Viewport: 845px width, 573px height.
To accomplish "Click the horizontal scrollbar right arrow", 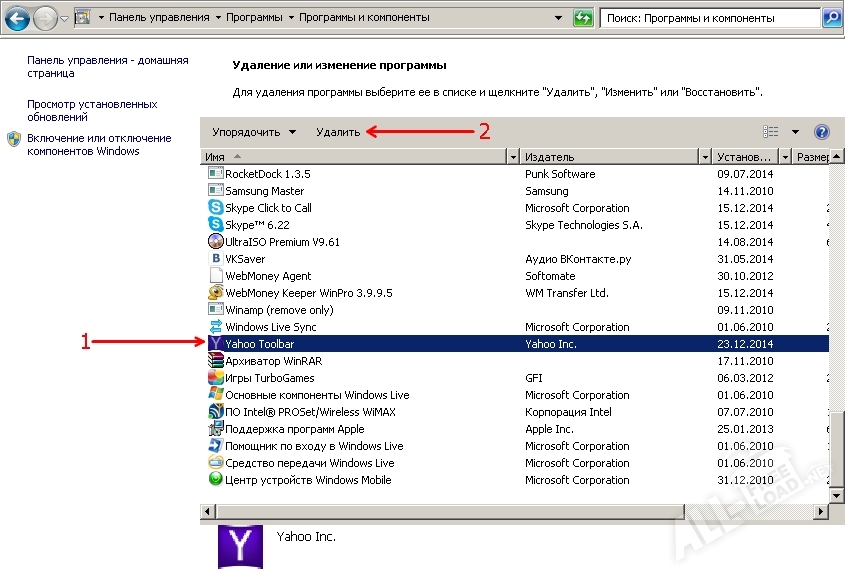I will click(x=821, y=511).
